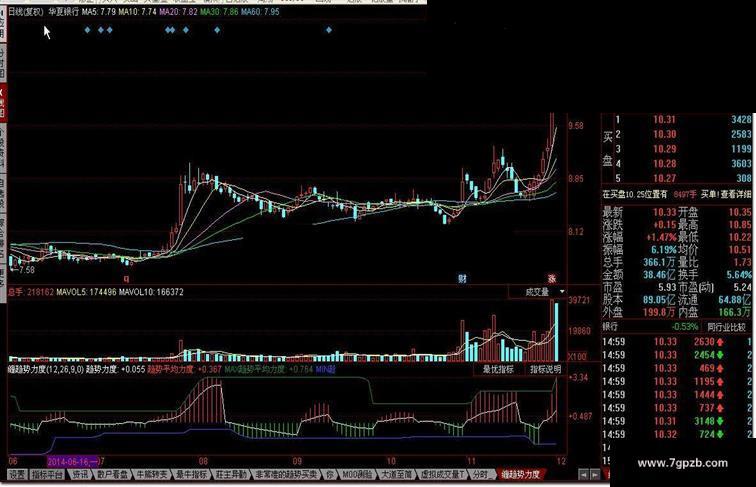The image size is (756, 487).
Task: Click the 9.58 price axis label
Action: (576, 126)
